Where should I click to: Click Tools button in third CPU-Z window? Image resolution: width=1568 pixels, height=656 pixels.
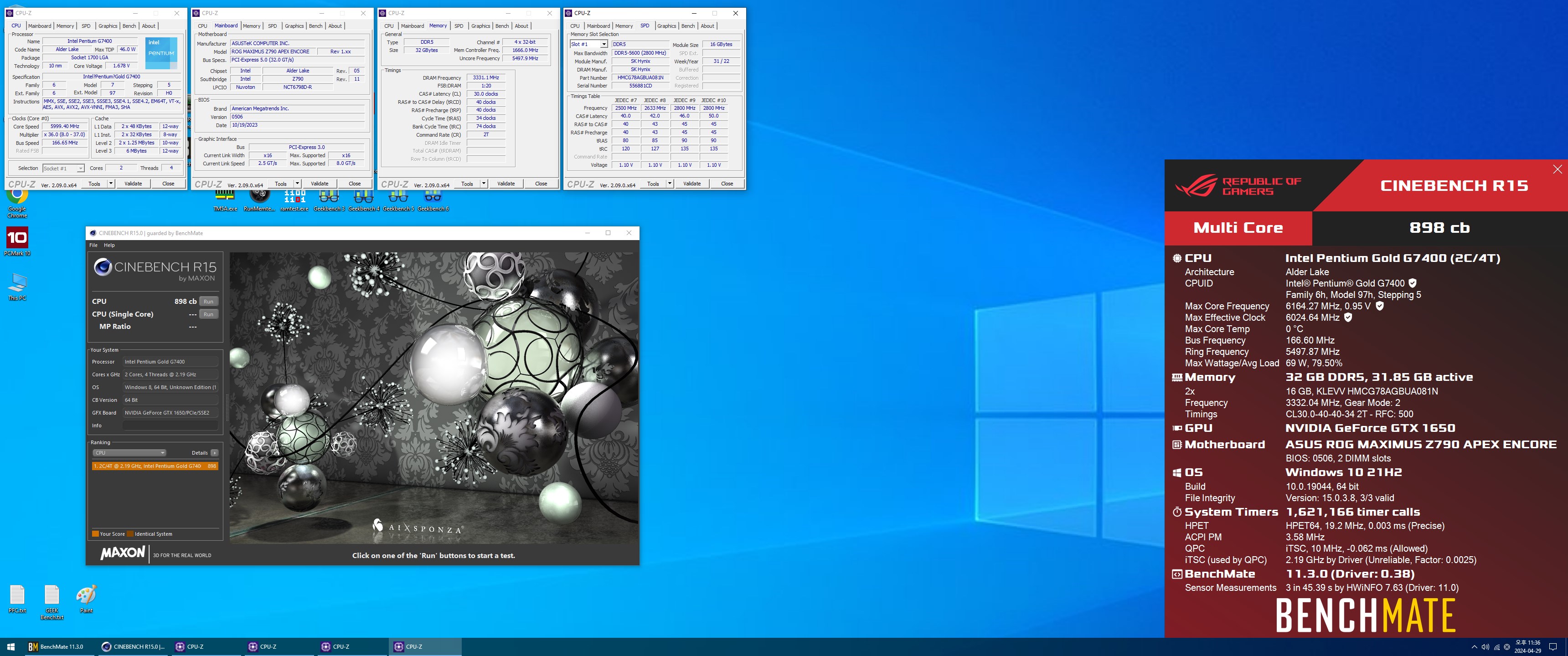tap(467, 183)
